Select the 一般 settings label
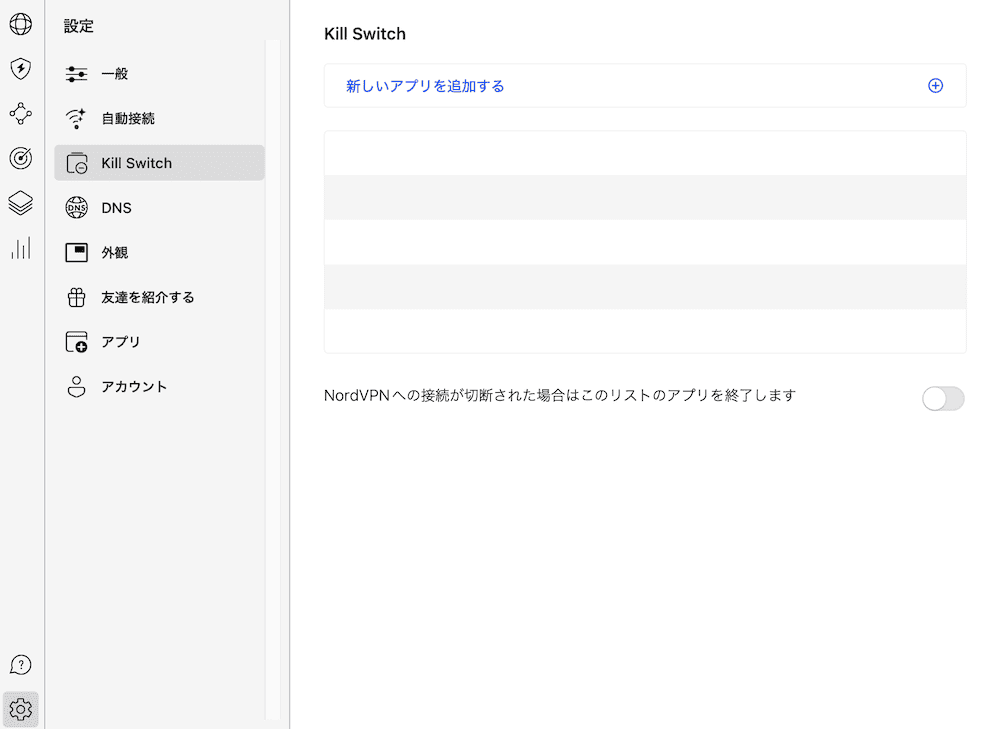The image size is (1000, 729). 115,74
